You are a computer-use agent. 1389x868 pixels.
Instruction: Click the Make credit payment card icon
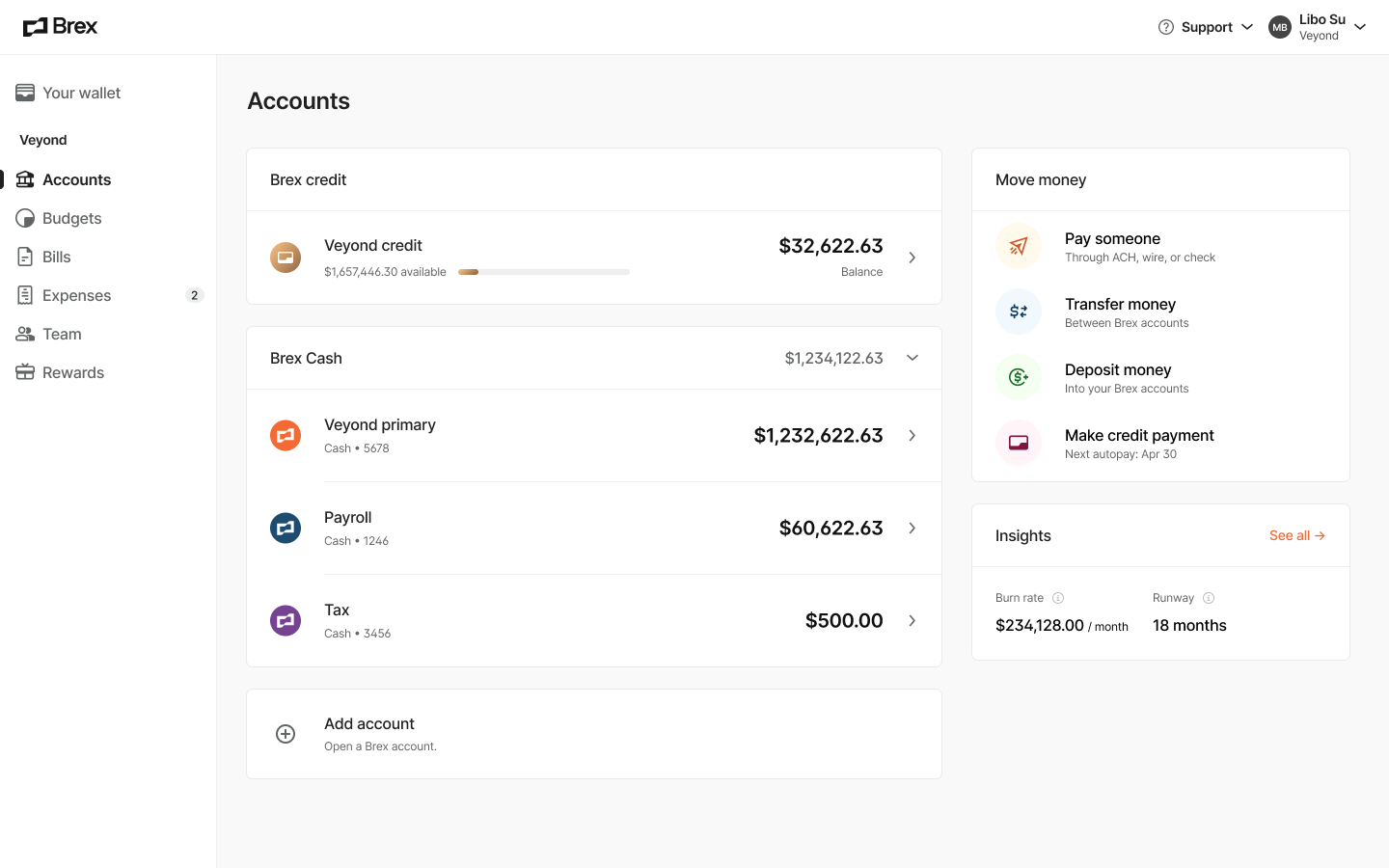(1019, 443)
